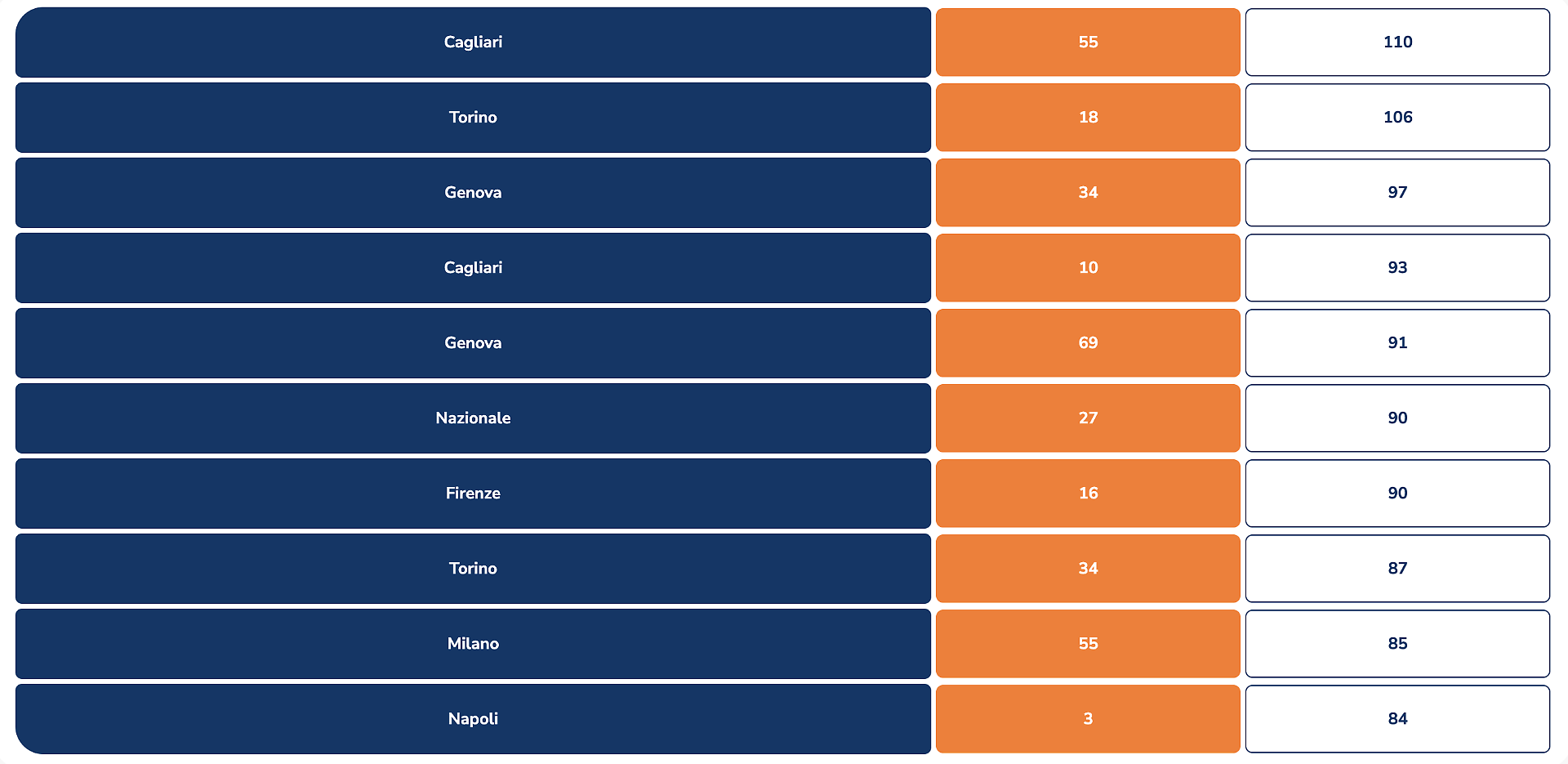This screenshot has width=1568, height=764.
Task: Click the orange 55 in Milano's row
Action: pos(1088,644)
